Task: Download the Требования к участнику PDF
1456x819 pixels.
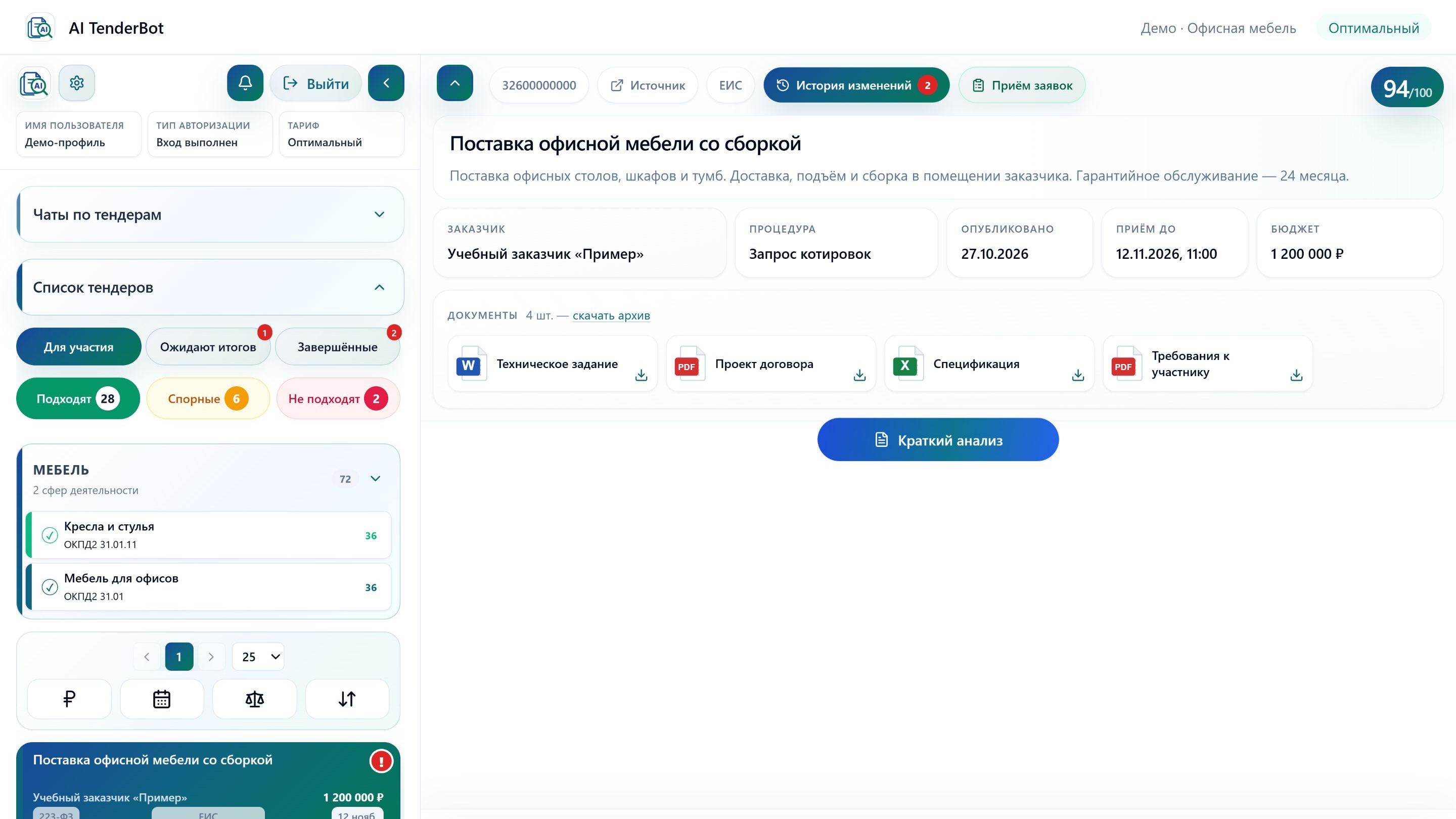Action: pyautogui.click(x=1296, y=375)
